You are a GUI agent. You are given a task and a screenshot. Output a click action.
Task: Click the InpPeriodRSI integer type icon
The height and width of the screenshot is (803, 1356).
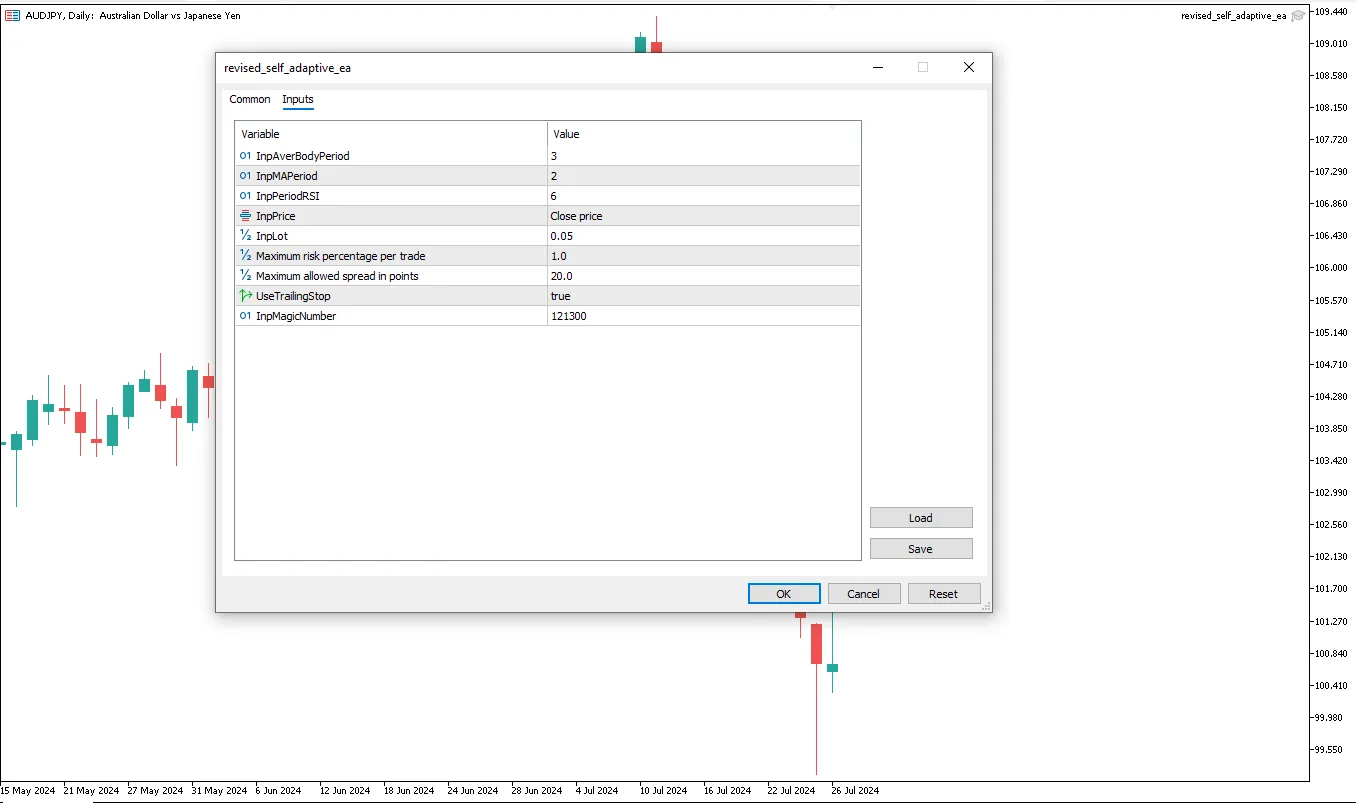pyautogui.click(x=246, y=196)
